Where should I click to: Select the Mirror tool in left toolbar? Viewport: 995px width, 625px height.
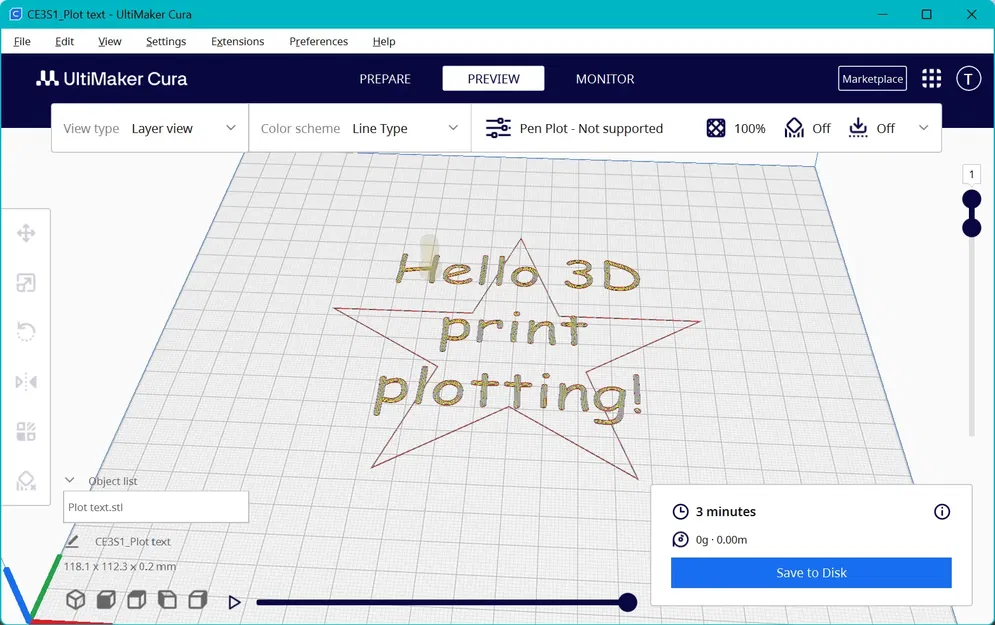(26, 382)
